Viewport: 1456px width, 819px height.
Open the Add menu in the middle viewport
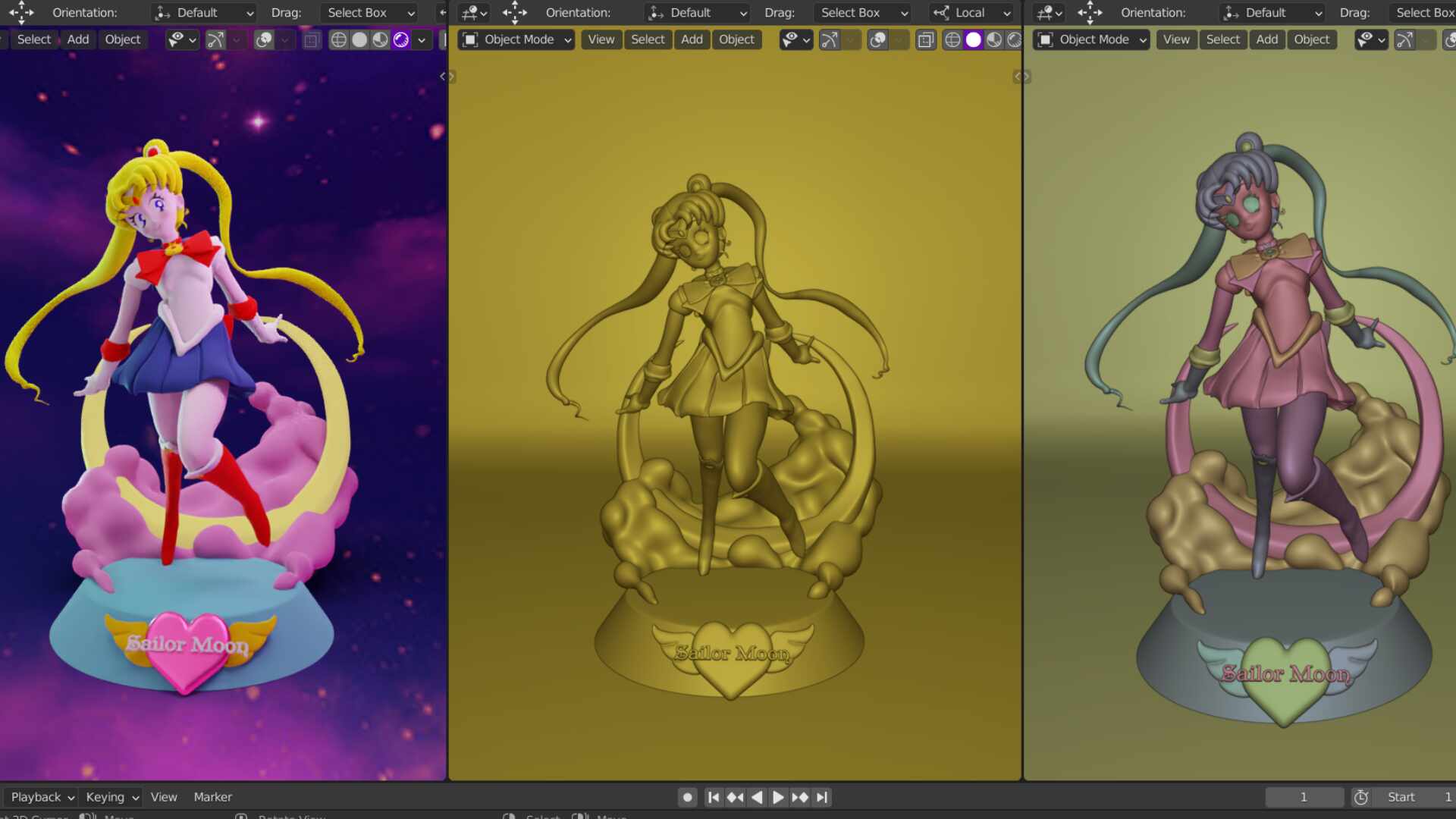coord(692,39)
